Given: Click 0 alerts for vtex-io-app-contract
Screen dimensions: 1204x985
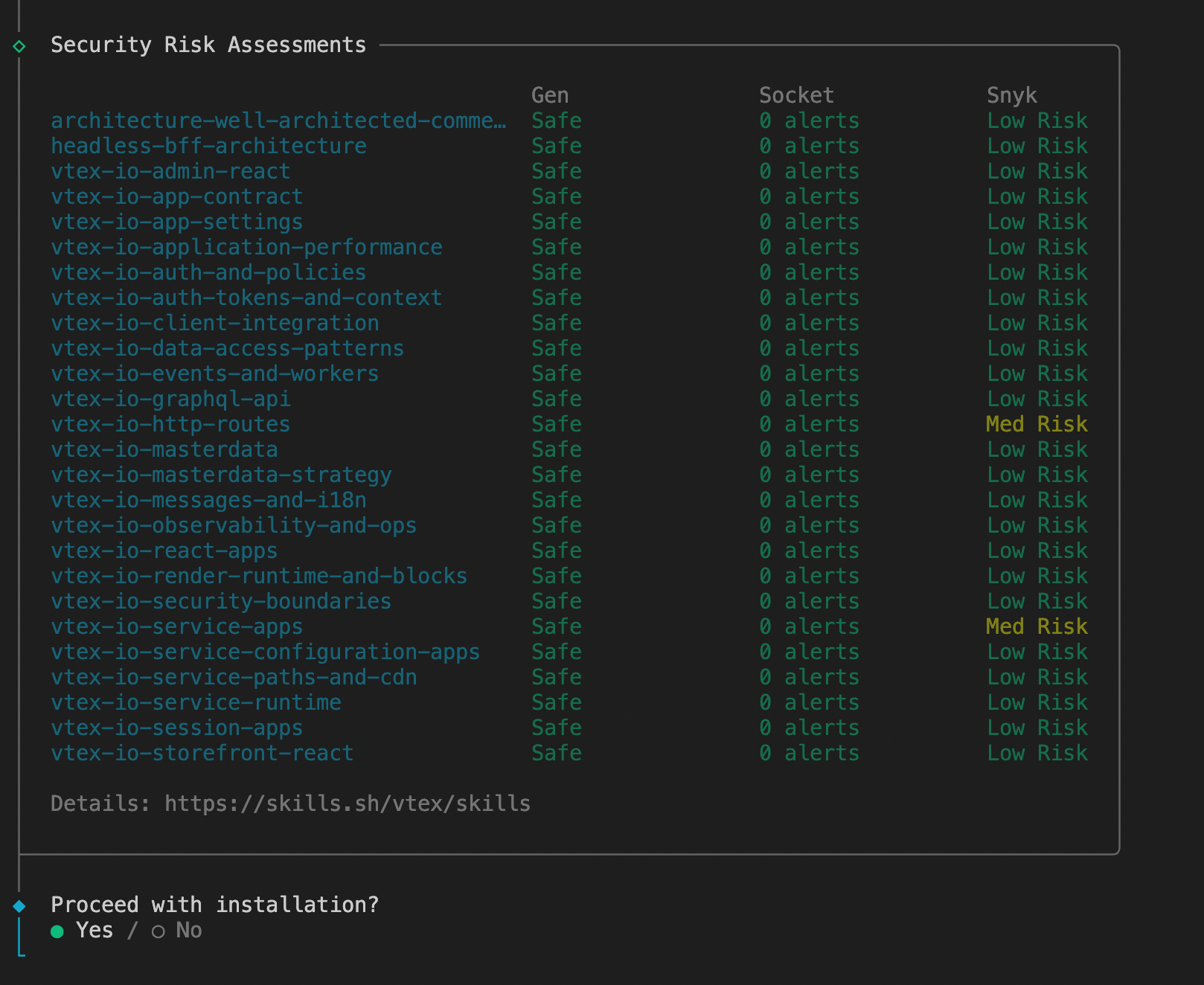Looking at the screenshot, I should click(810, 196).
